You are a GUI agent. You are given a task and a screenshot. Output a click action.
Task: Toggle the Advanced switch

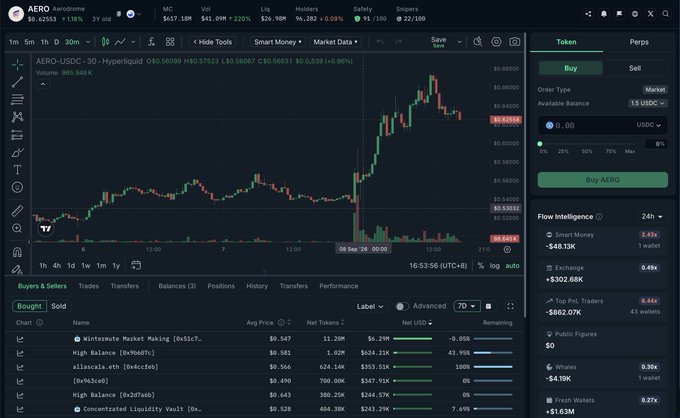coord(402,306)
